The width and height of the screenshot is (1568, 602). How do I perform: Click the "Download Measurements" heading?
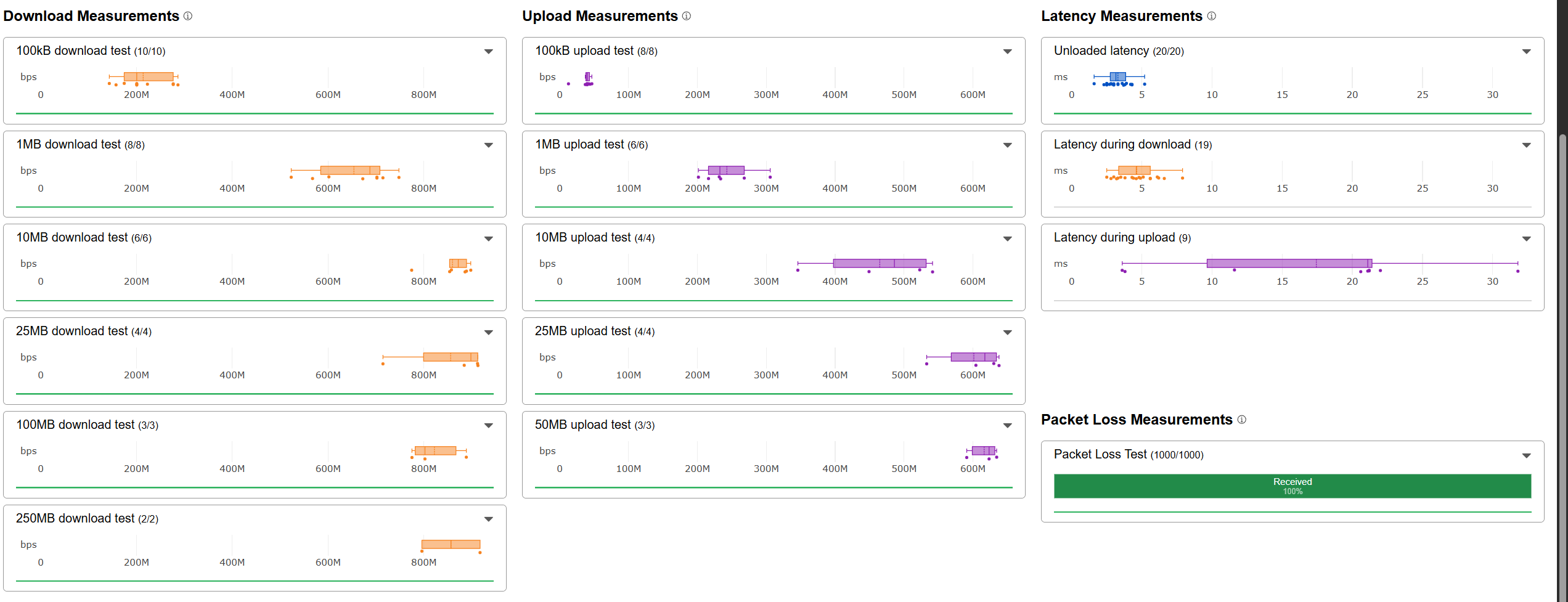click(x=91, y=16)
